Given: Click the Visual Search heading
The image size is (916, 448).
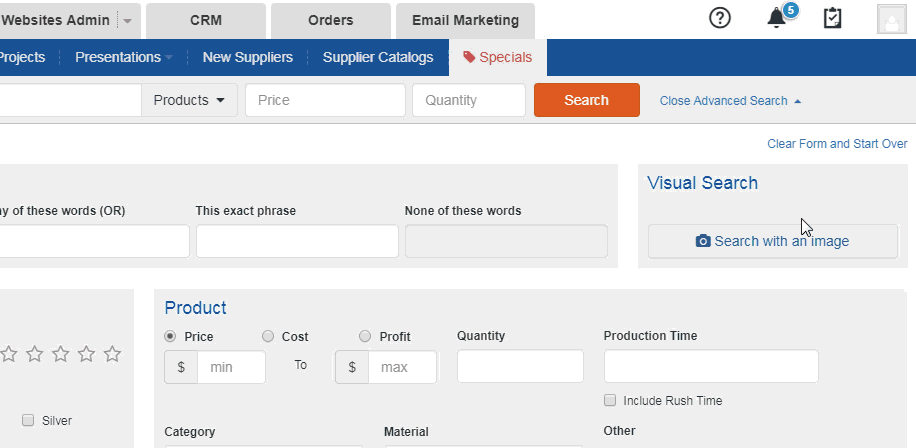Looking at the screenshot, I should tap(702, 183).
